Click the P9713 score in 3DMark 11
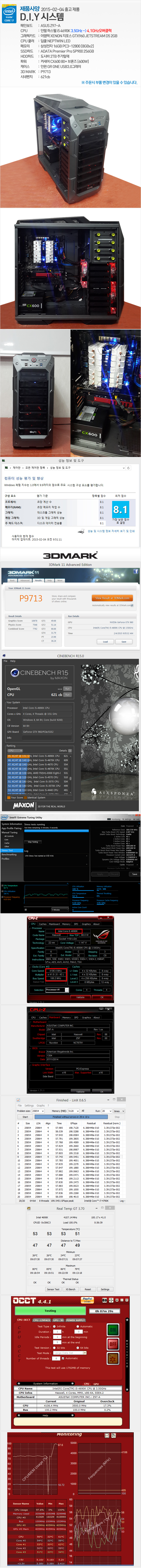 point(31,598)
